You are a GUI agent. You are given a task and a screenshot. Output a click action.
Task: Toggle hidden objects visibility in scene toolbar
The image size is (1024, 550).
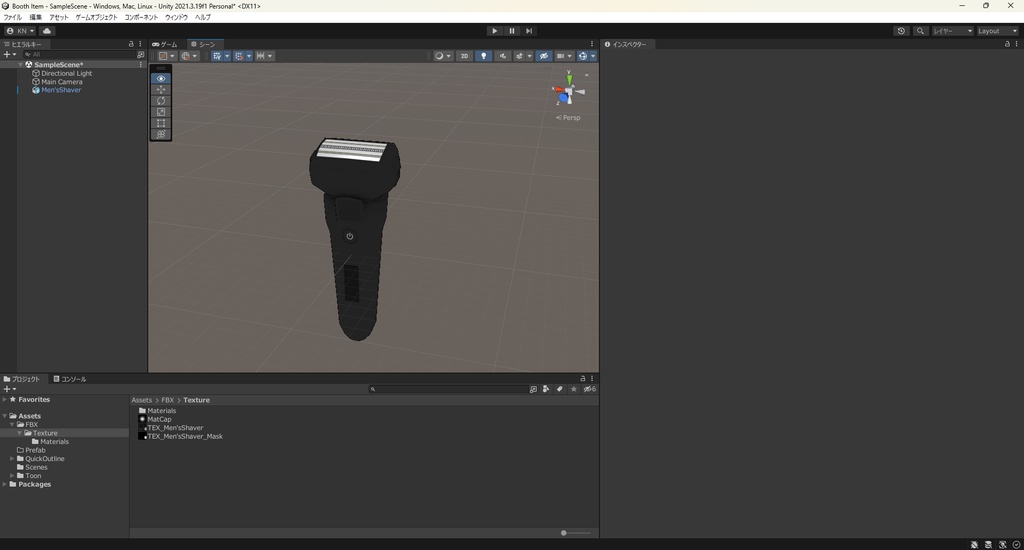543,56
